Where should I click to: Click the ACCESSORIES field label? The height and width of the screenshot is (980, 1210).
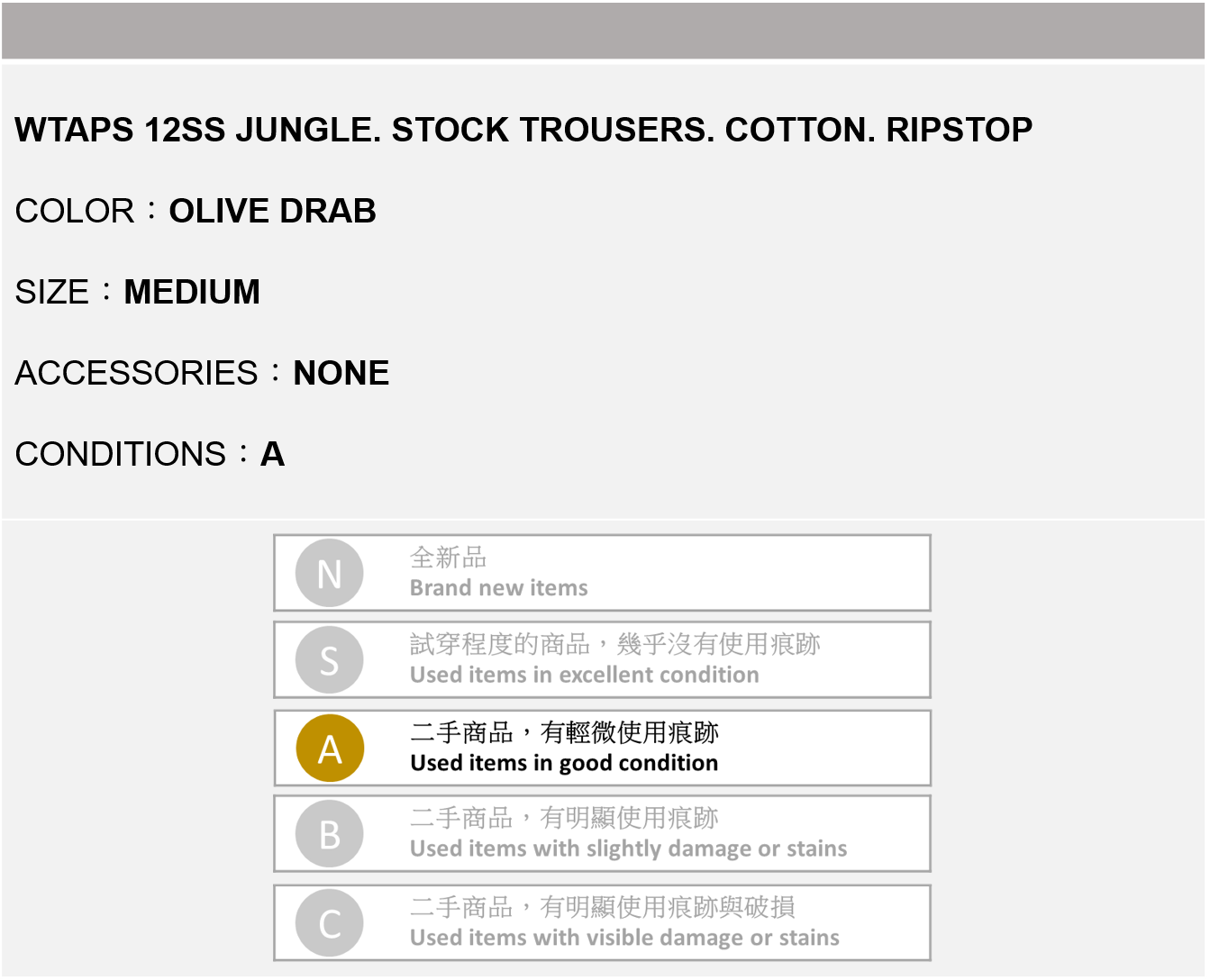(x=137, y=373)
